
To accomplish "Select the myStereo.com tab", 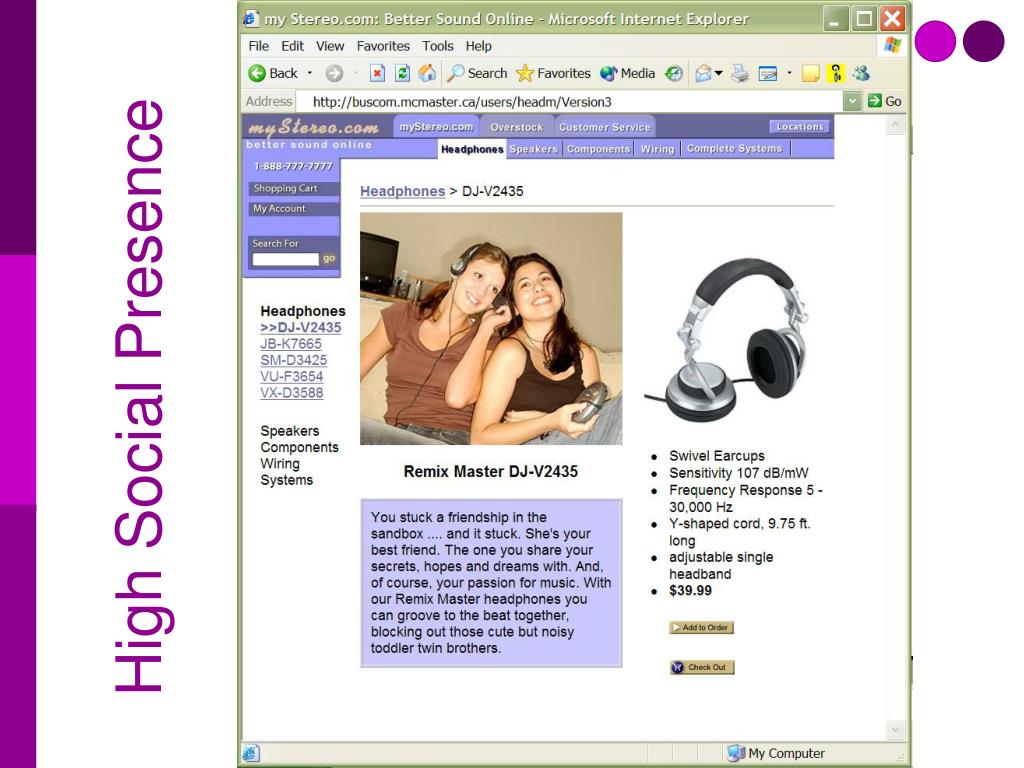I will tap(436, 127).
